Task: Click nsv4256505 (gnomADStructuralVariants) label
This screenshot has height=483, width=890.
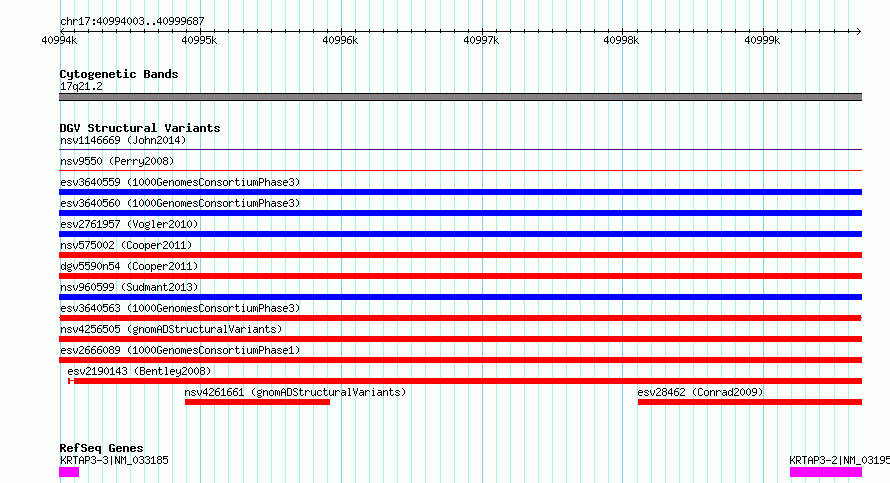Action: [171, 329]
